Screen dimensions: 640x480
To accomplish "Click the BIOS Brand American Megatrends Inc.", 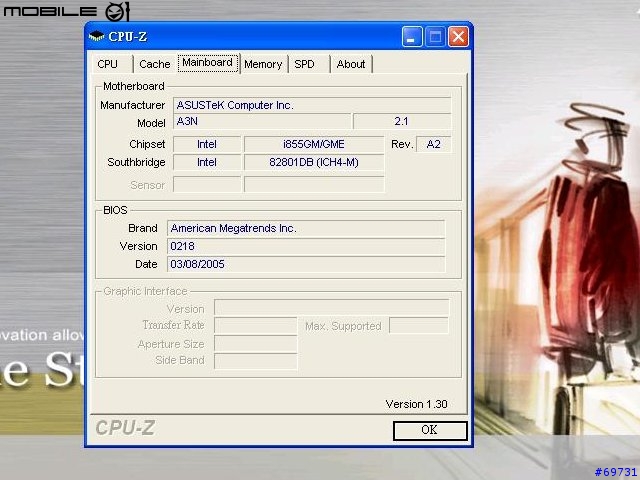I will point(306,228).
